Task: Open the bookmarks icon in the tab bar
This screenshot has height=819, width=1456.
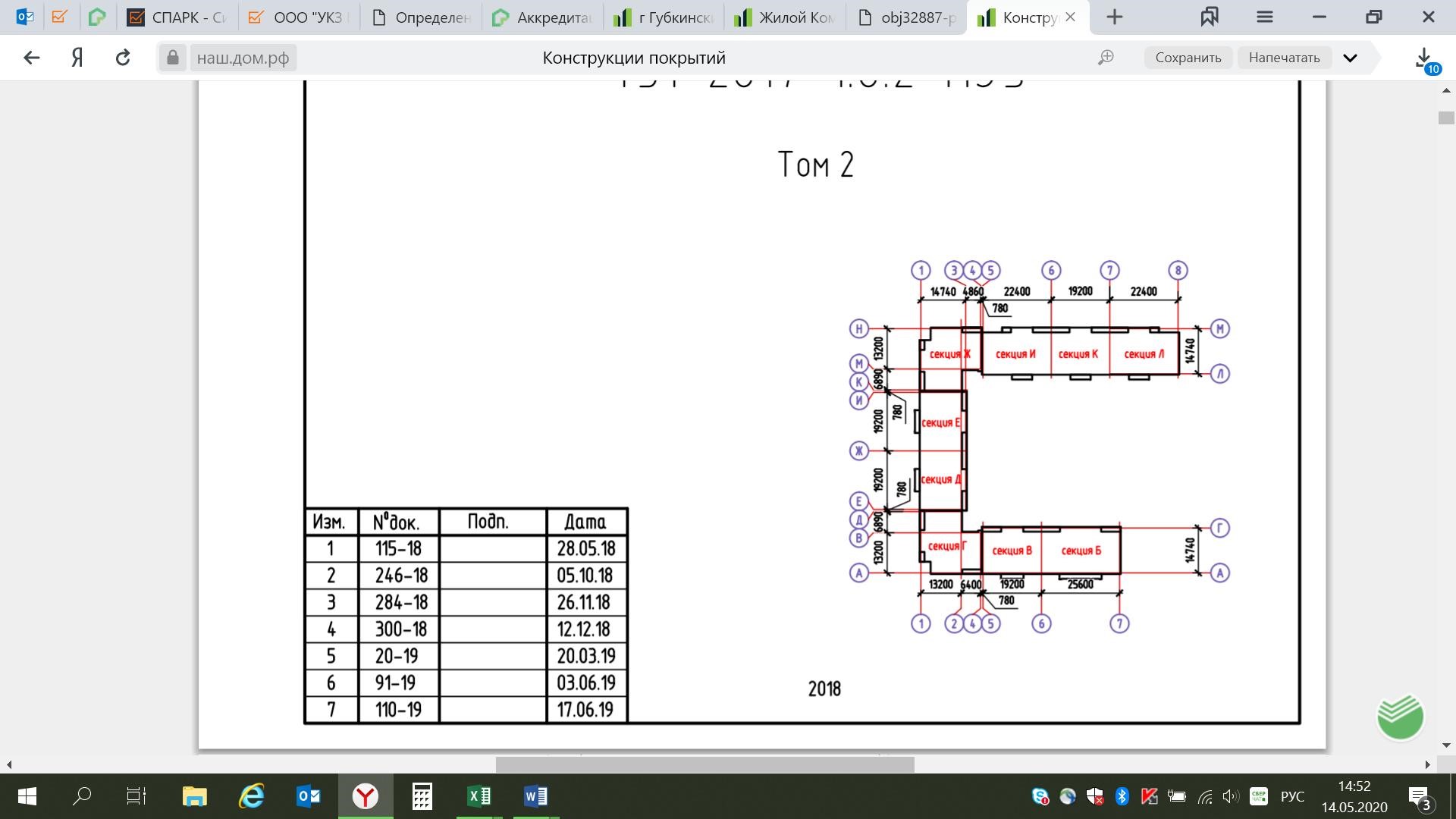Action: pos(1210,17)
